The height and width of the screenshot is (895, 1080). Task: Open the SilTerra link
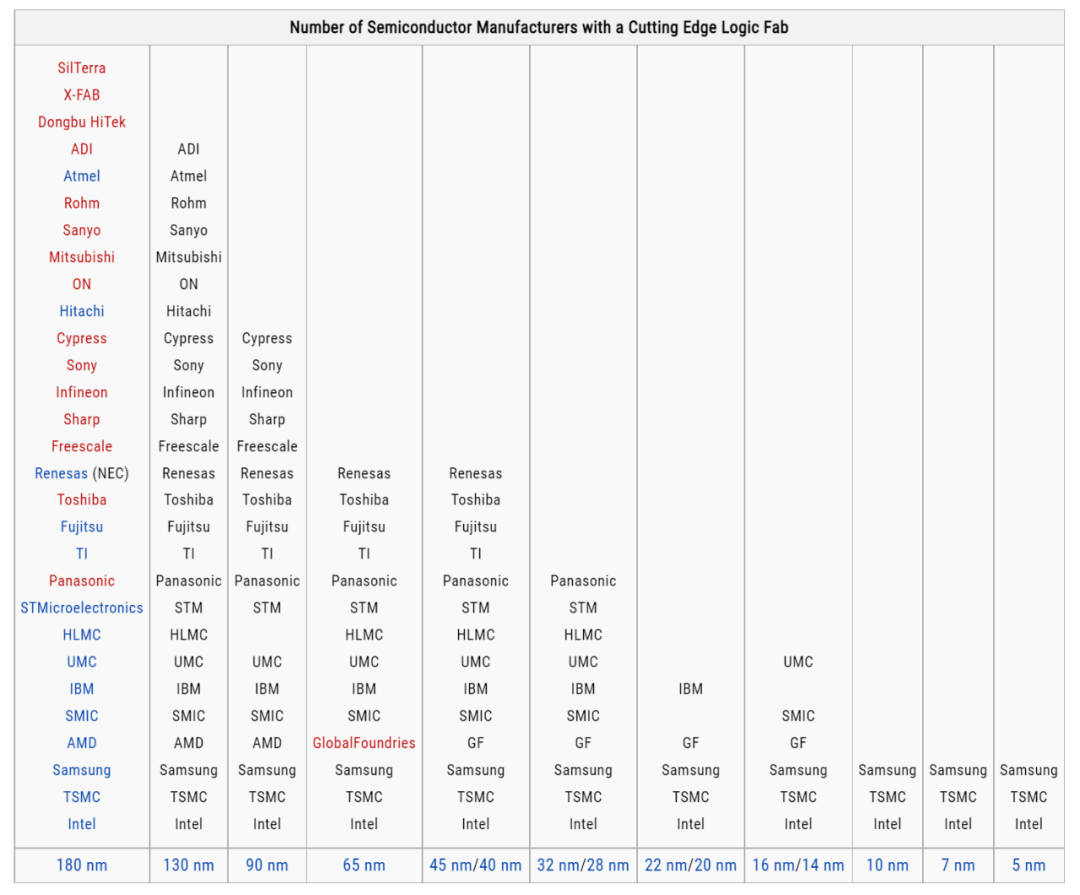pyautogui.click(x=81, y=68)
